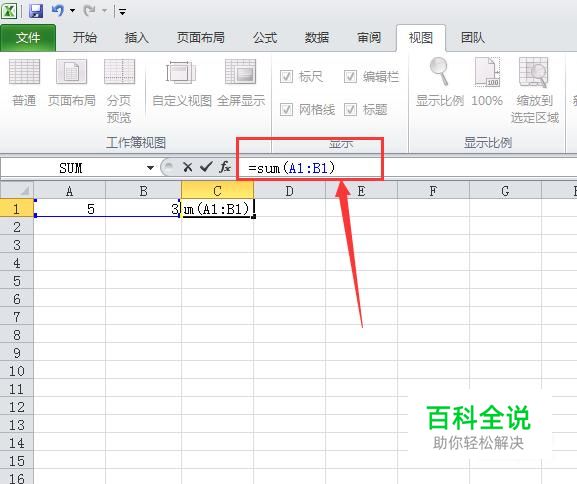The width and height of the screenshot is (577, 484).
Task: Select column C header
Action: click(x=217, y=191)
